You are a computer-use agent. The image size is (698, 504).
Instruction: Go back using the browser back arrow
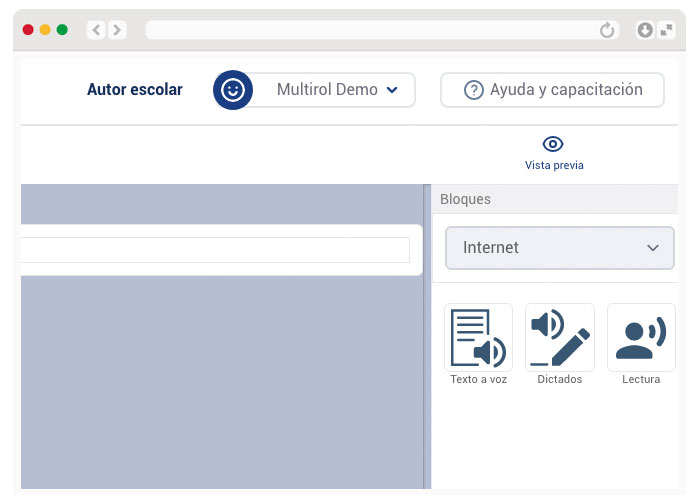click(x=96, y=30)
